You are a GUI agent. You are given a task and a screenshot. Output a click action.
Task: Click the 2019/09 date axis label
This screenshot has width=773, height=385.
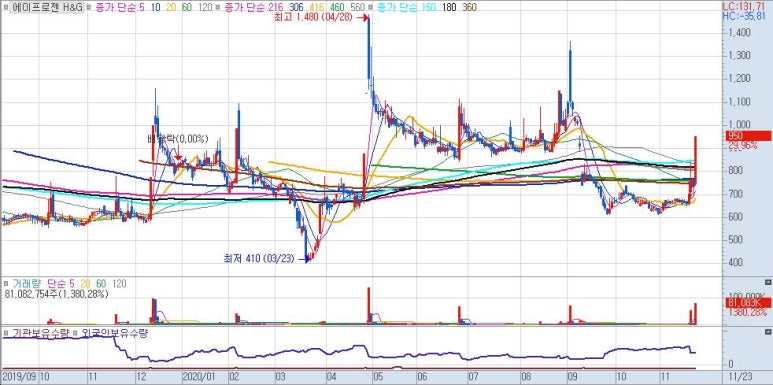click(x=18, y=377)
